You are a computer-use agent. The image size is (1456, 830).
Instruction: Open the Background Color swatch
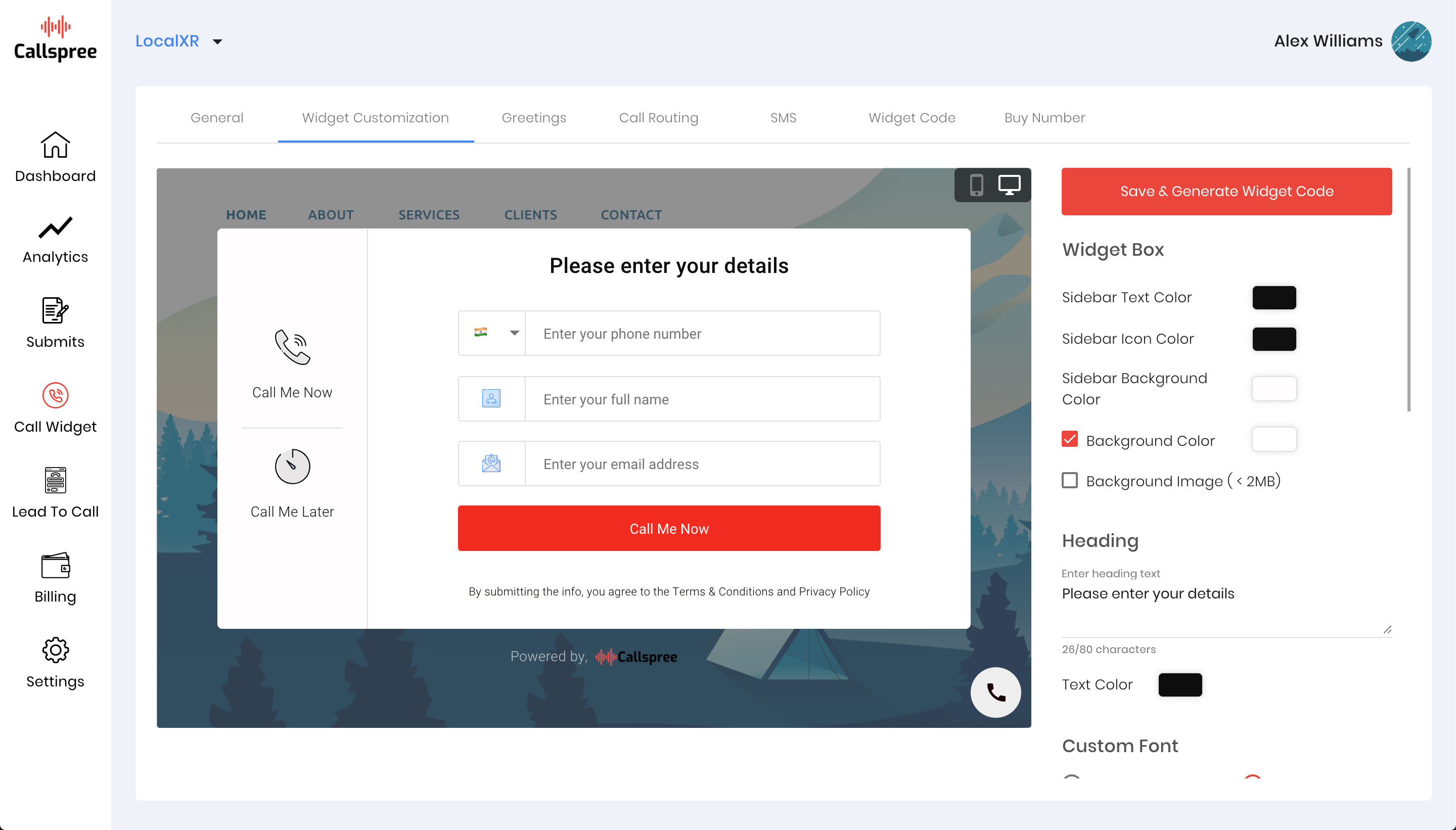point(1273,439)
